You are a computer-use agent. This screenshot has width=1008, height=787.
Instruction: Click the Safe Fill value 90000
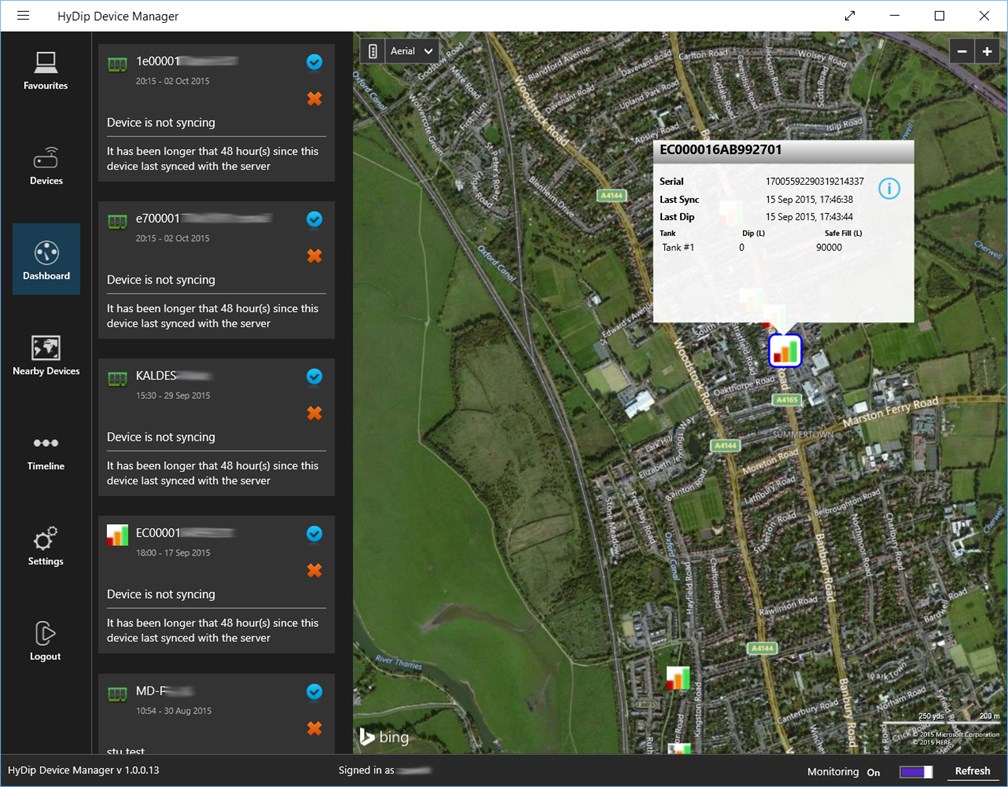(x=829, y=248)
